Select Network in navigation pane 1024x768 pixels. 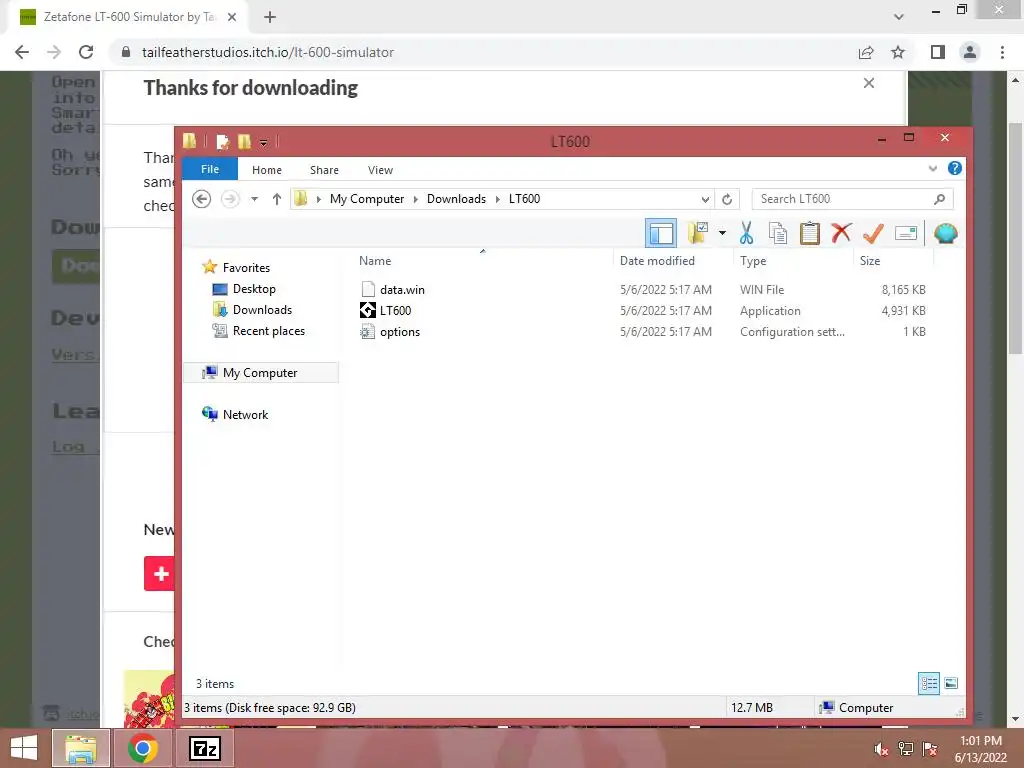click(x=235, y=414)
